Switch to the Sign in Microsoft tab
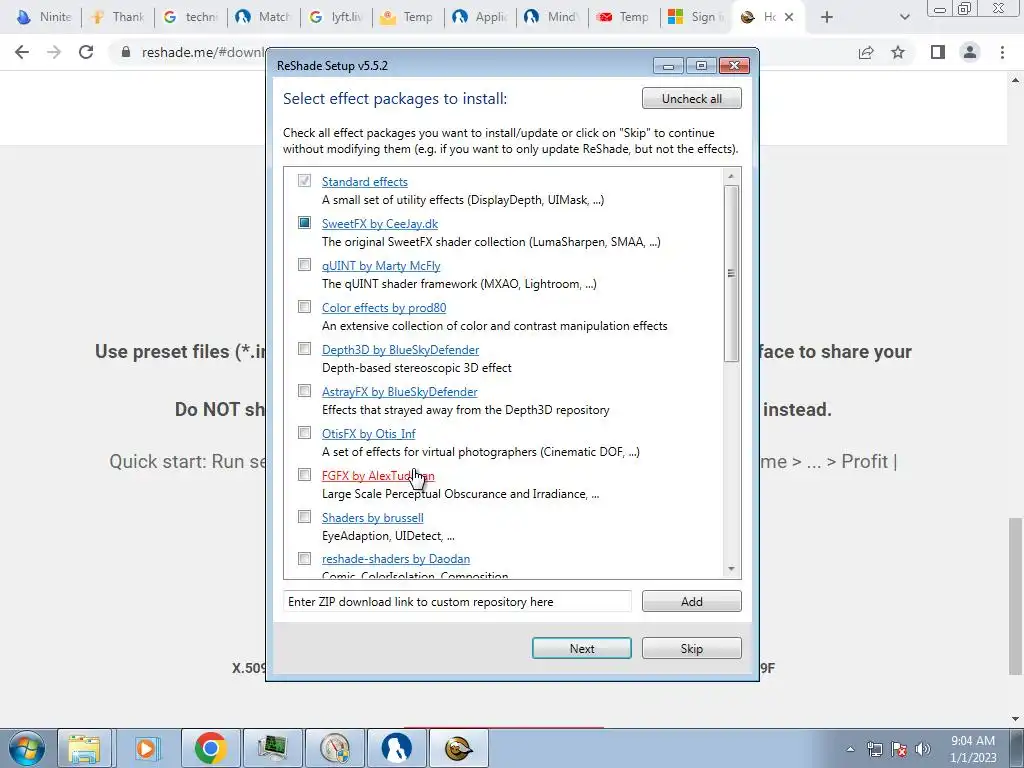 (696, 17)
